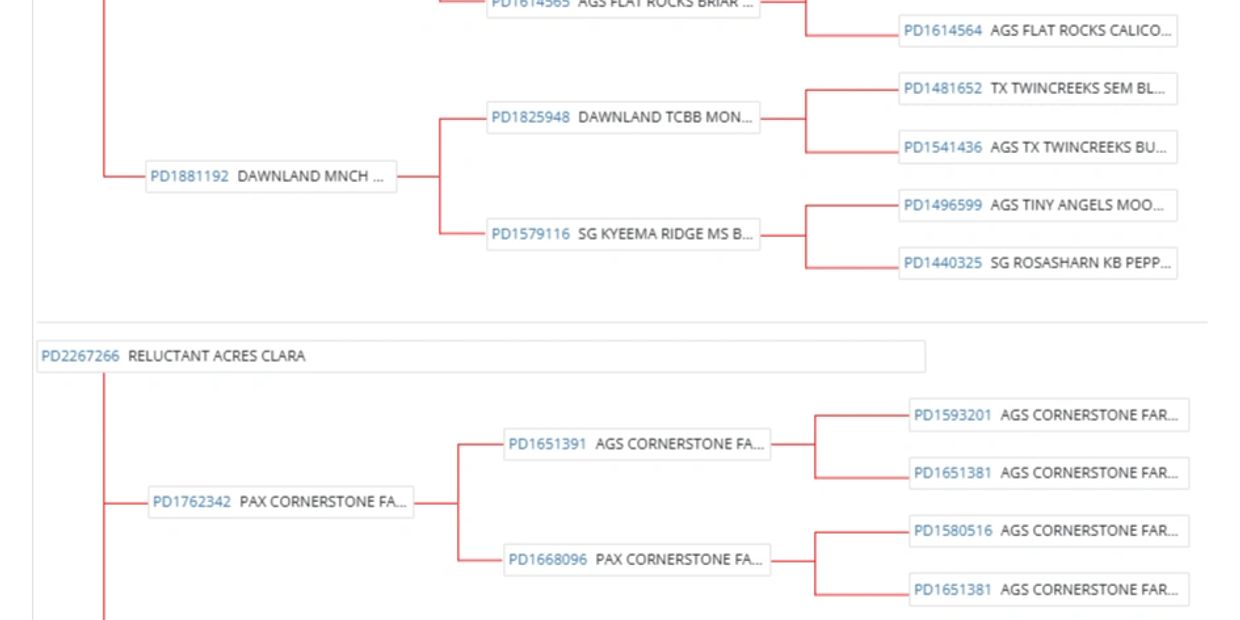The height and width of the screenshot is (620, 1240).
Task: Open the PD1668096 PAX Cornerstone link
Action: (547, 560)
